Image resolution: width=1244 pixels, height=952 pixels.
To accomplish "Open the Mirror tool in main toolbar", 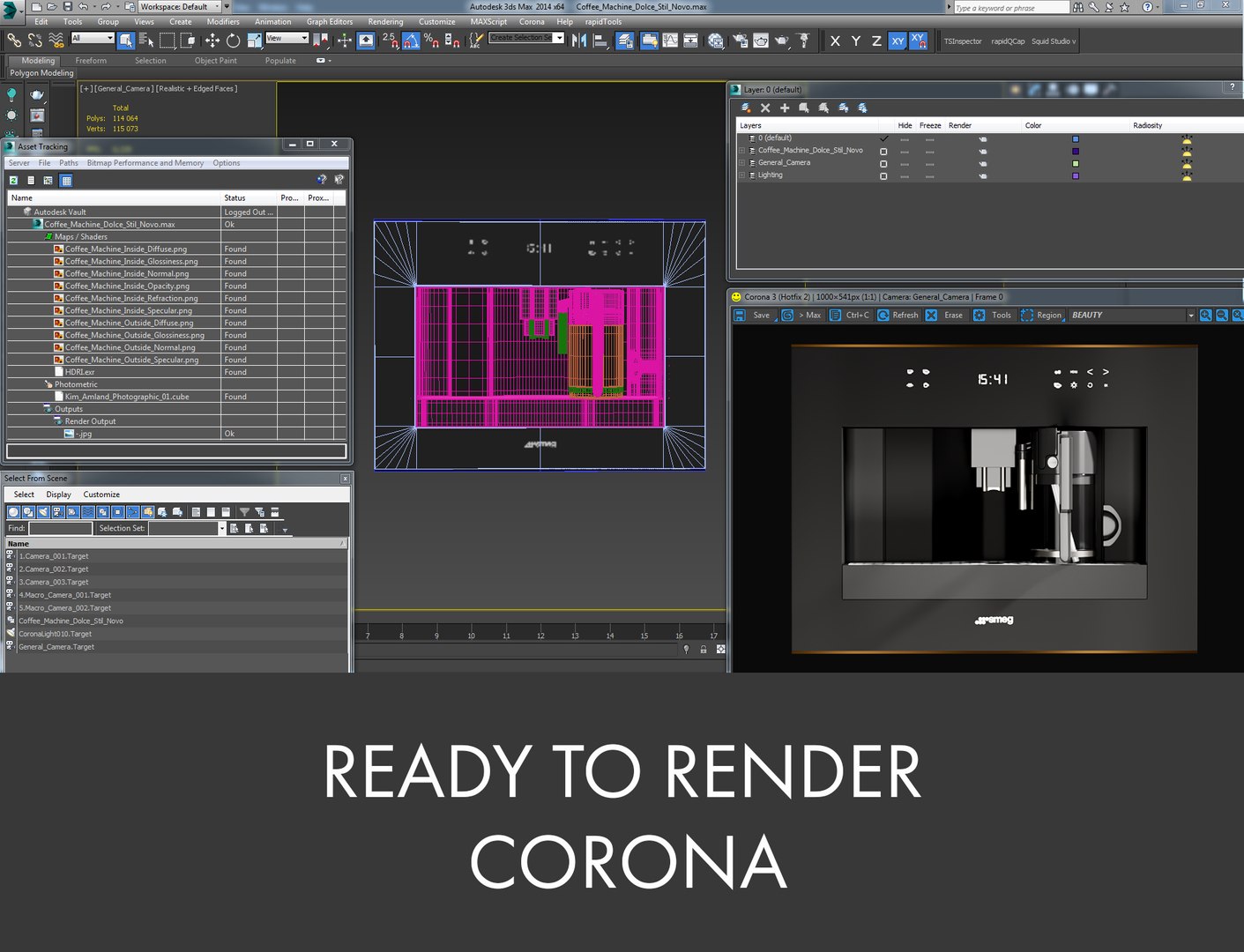I will coord(579,41).
